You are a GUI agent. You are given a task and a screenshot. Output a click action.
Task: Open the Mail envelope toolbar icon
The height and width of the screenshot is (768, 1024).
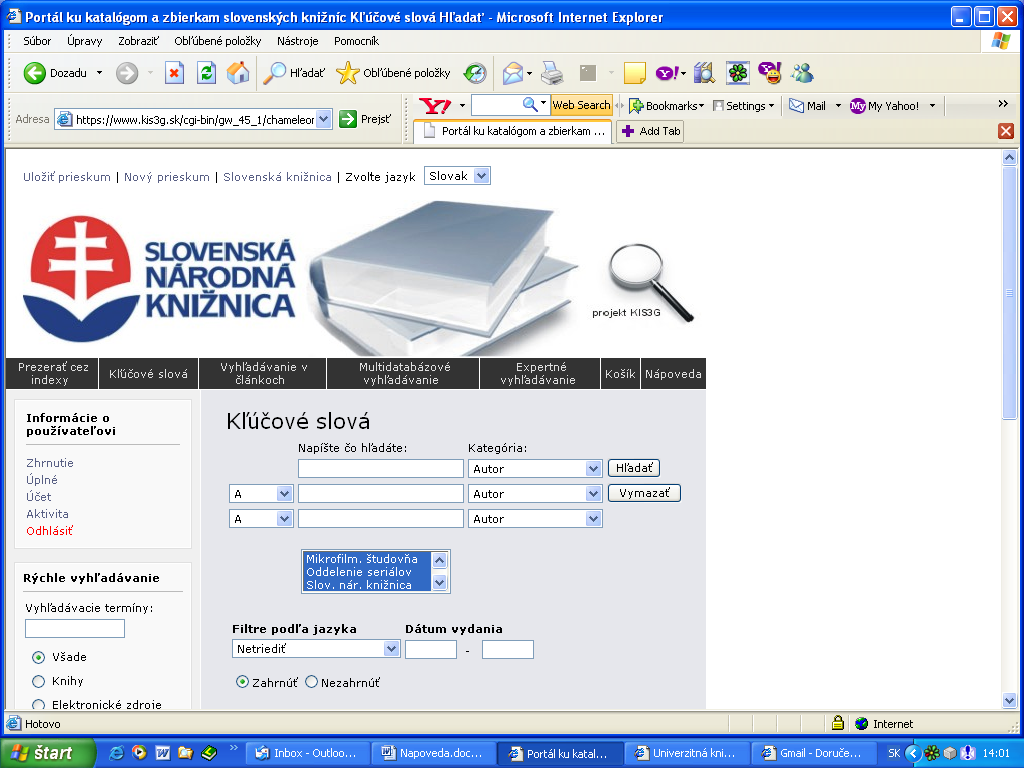click(513, 73)
